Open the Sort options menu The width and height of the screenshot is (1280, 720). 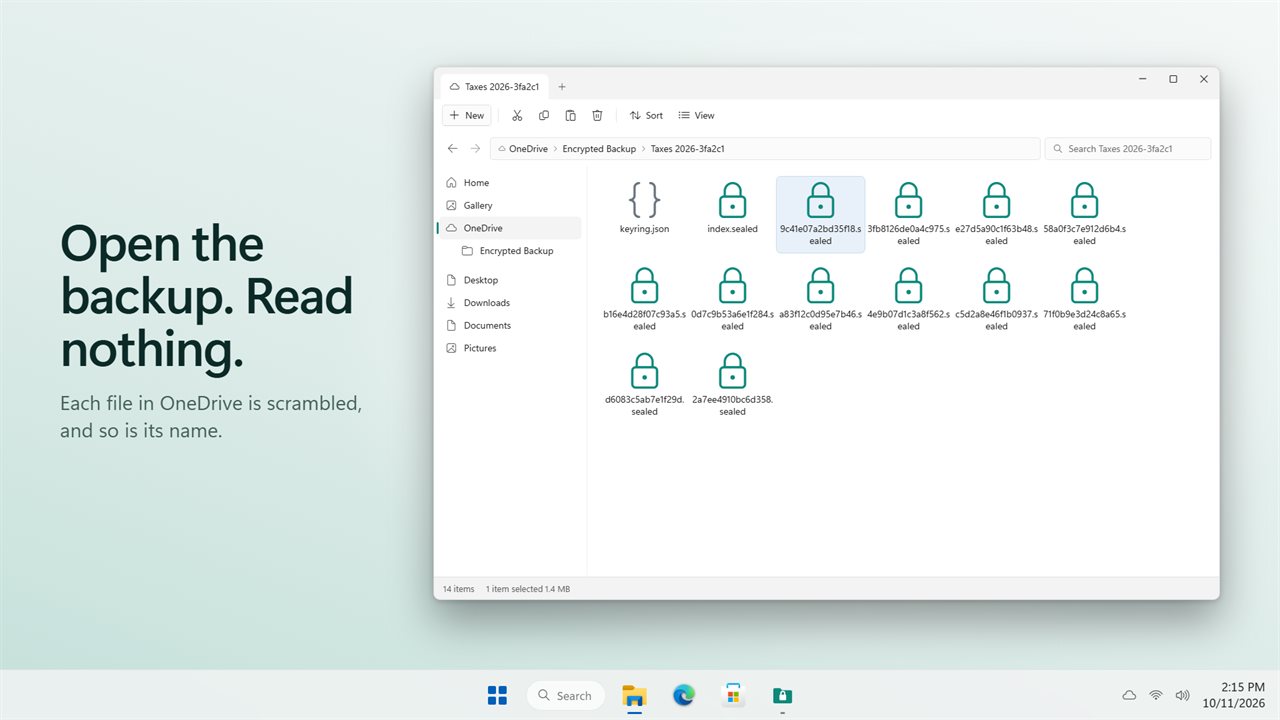click(x=646, y=116)
